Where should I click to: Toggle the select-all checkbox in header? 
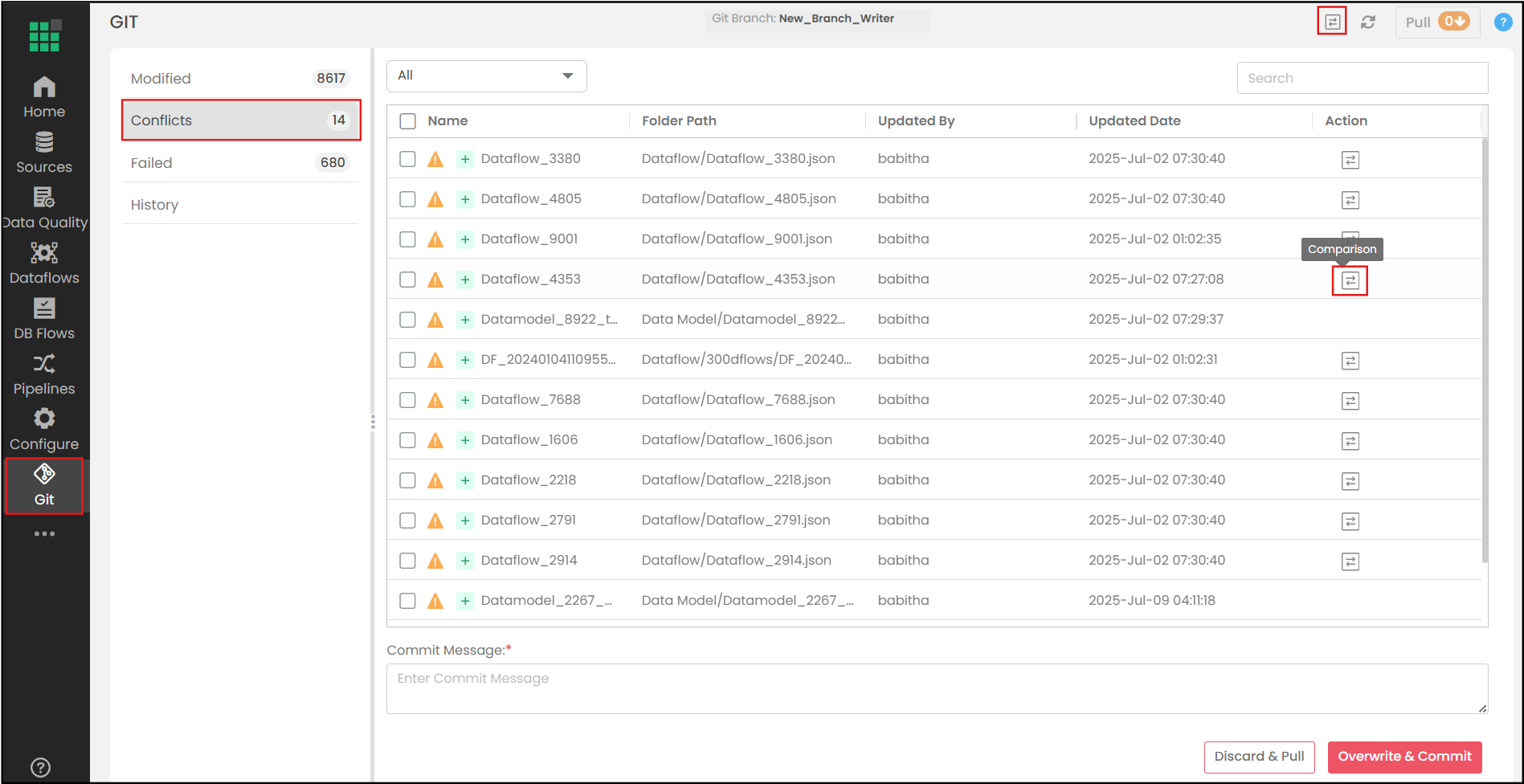click(408, 121)
